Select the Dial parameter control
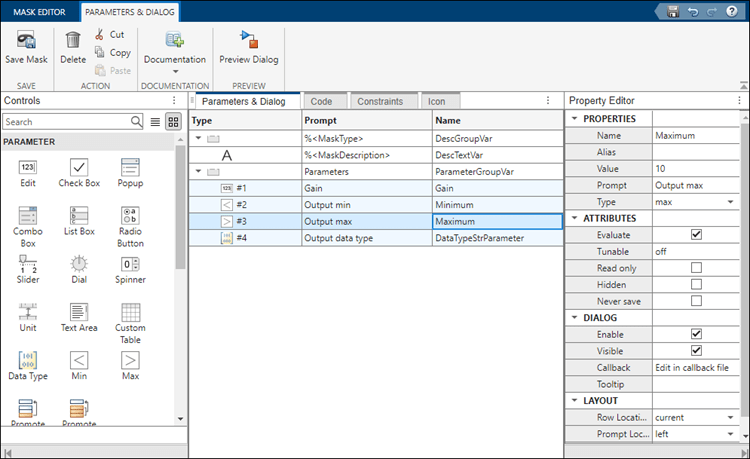 [x=79, y=264]
